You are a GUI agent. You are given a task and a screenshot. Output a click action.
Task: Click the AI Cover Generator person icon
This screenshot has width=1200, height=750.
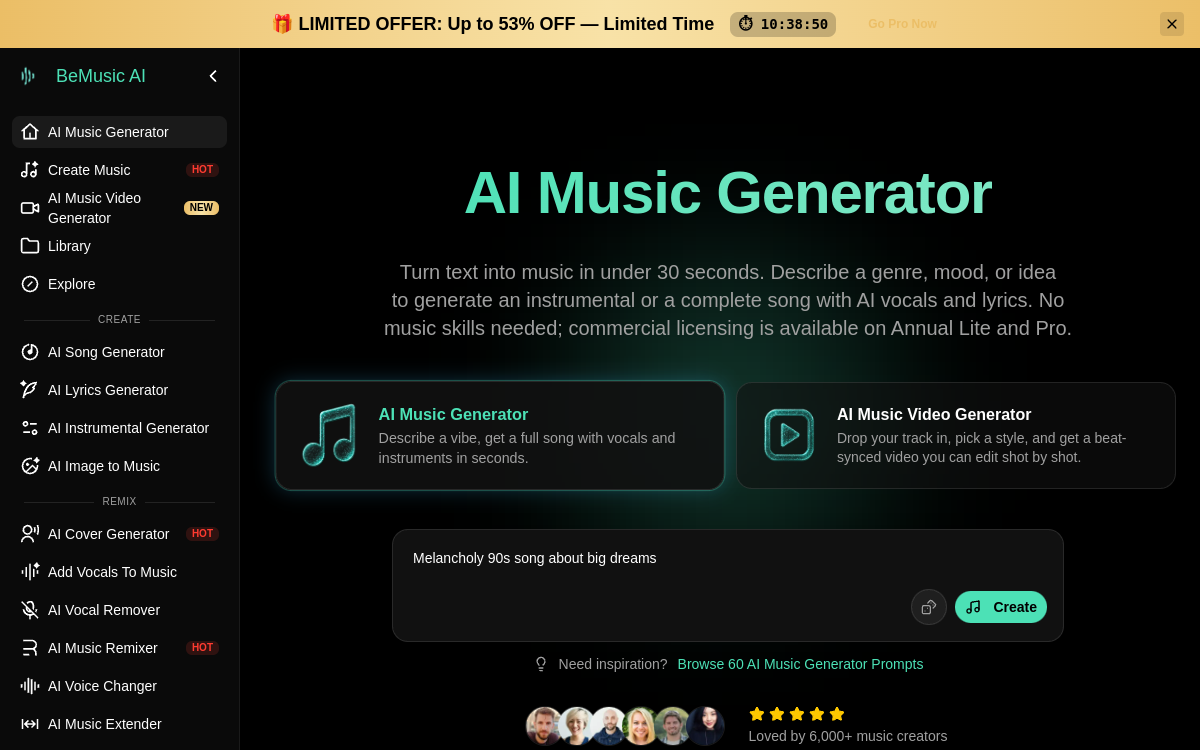(x=30, y=534)
